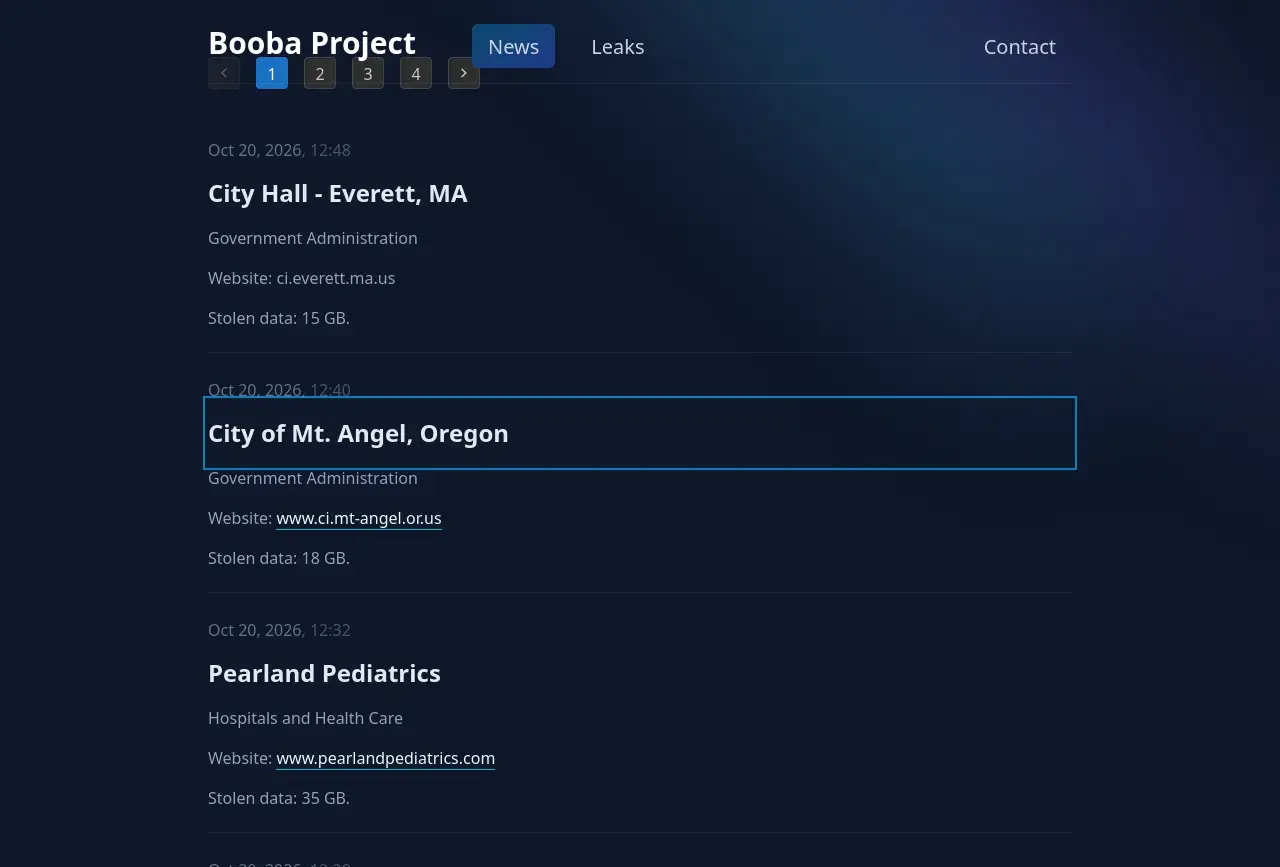Viewport: 1280px width, 867px height.
Task: Click the Booba Project site title
Action: tap(312, 43)
